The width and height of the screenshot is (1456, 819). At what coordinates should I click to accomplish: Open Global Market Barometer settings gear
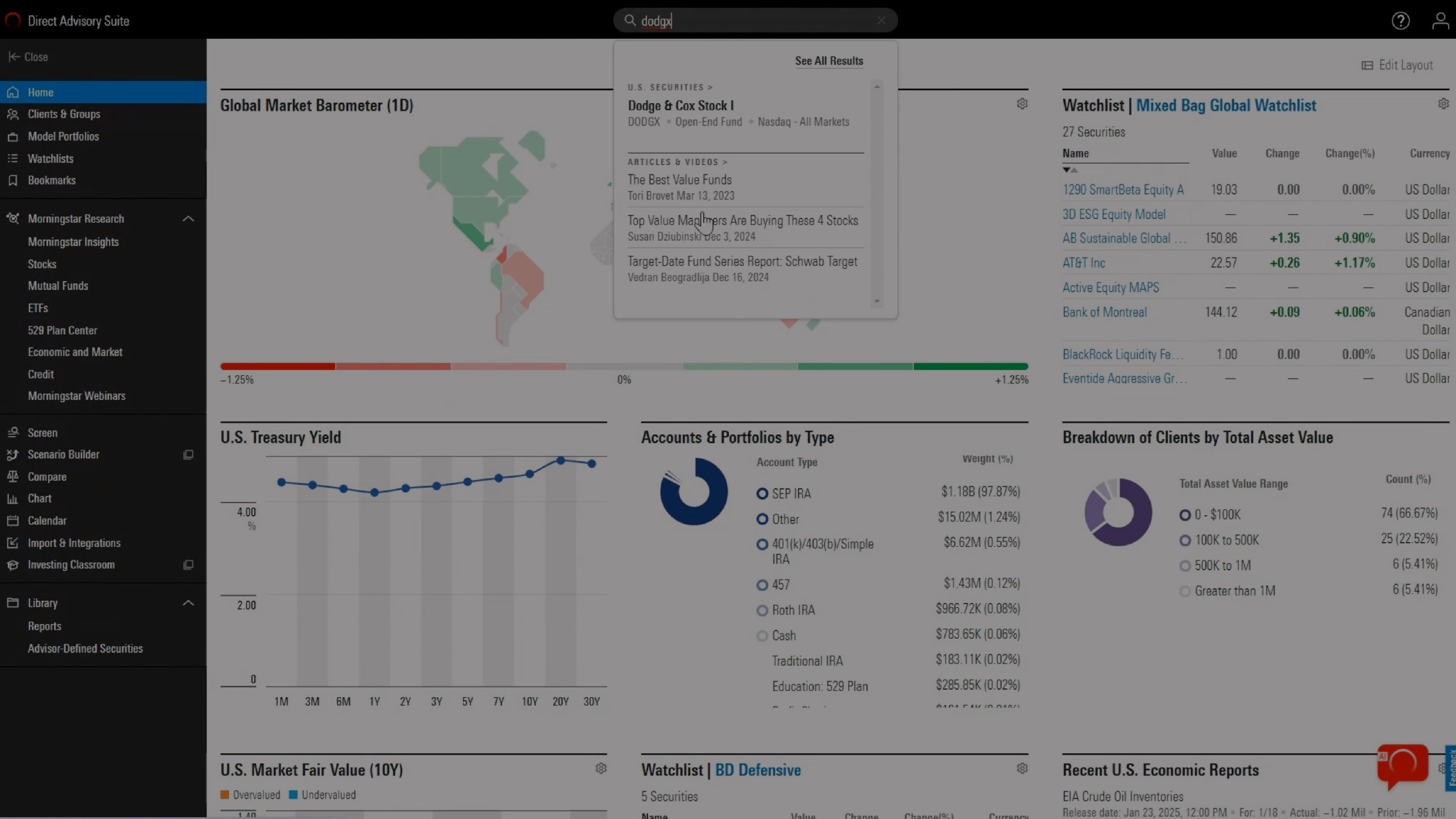[1022, 104]
